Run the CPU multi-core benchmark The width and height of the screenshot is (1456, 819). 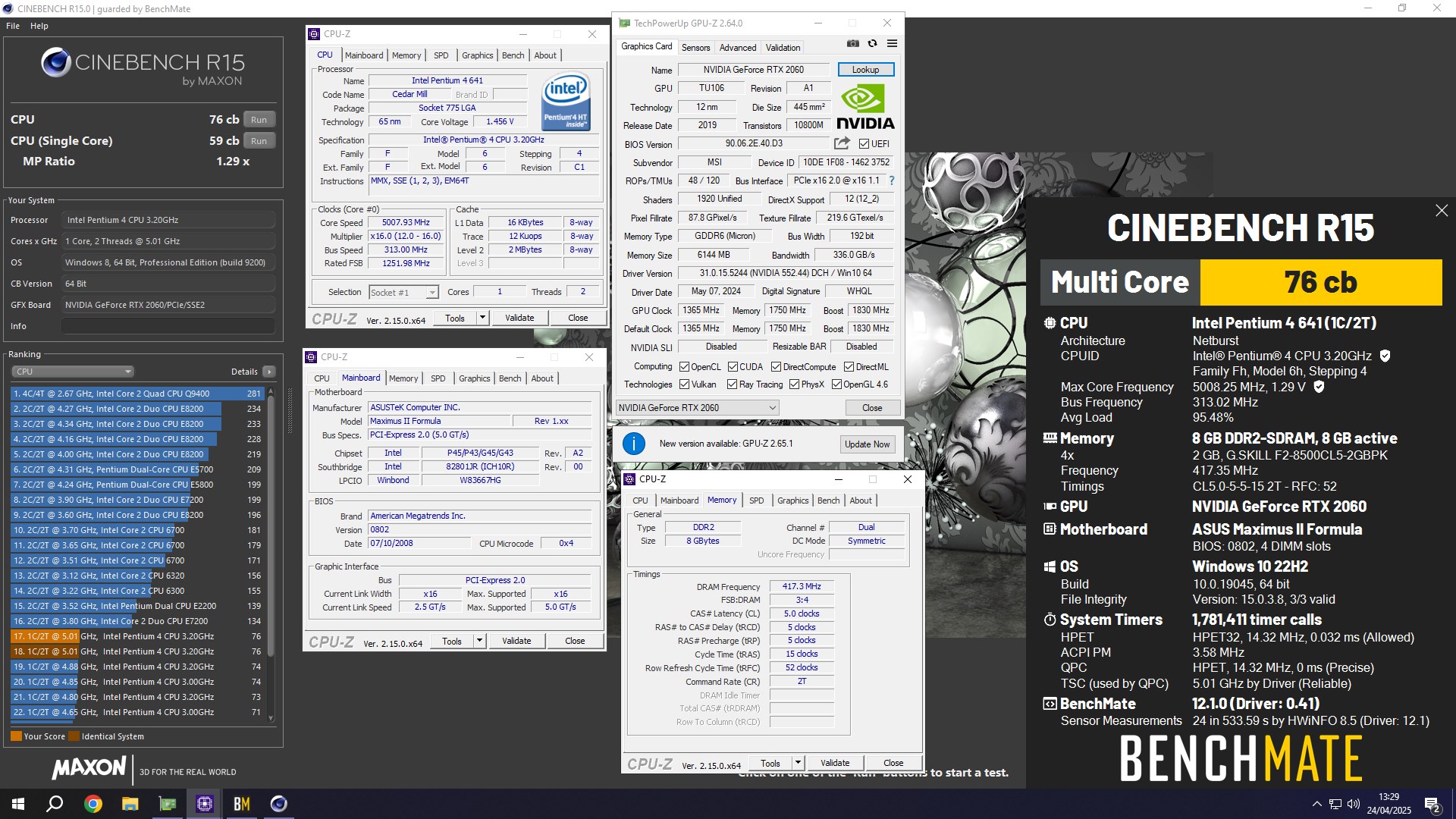click(259, 120)
